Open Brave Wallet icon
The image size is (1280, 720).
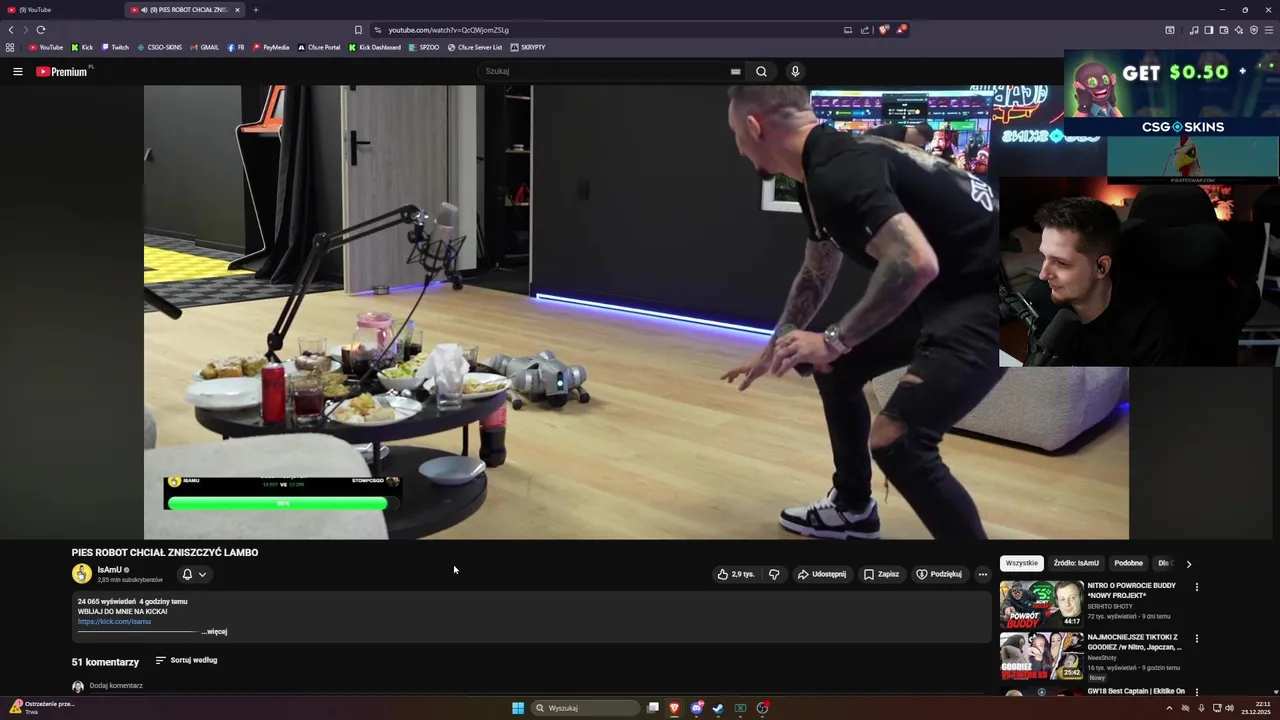[1223, 30]
